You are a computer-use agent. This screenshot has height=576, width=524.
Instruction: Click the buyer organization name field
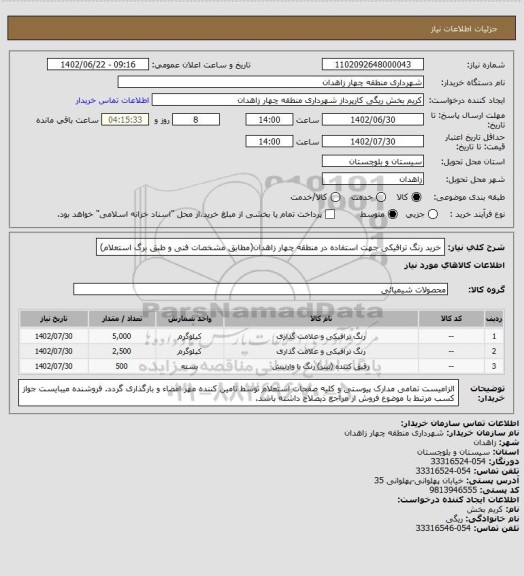pos(270,82)
